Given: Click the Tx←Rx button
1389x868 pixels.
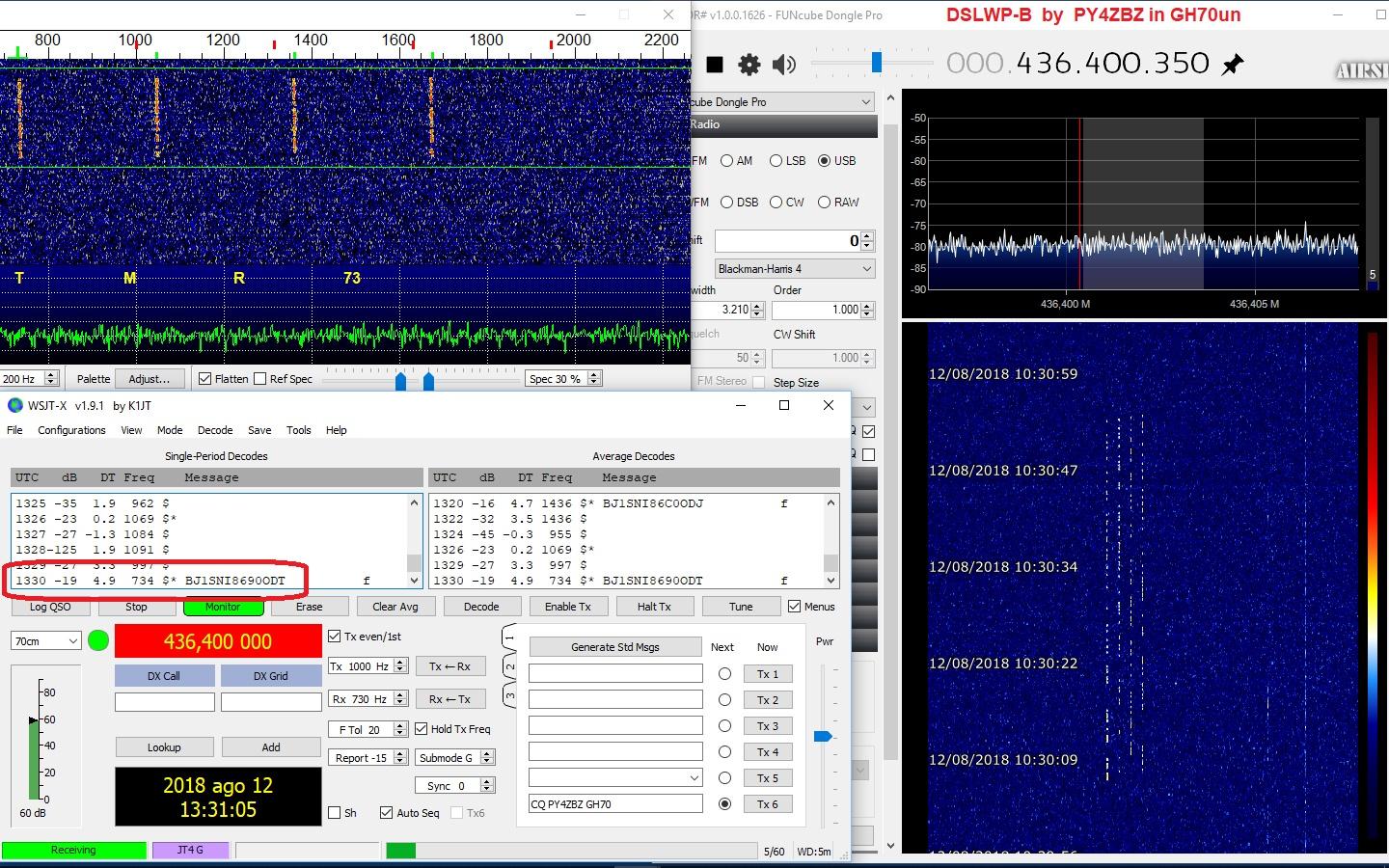Looking at the screenshot, I should [x=449, y=666].
